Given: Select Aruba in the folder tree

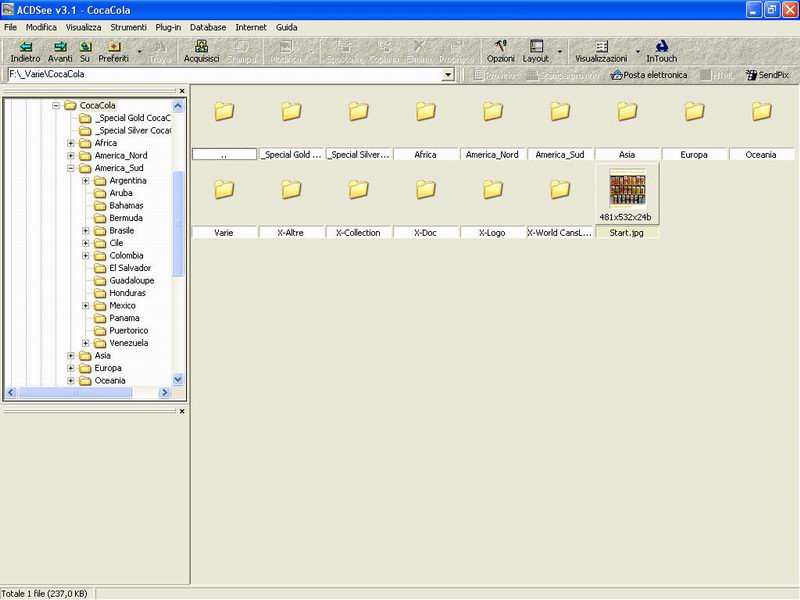Looking at the screenshot, I should click(x=121, y=193).
